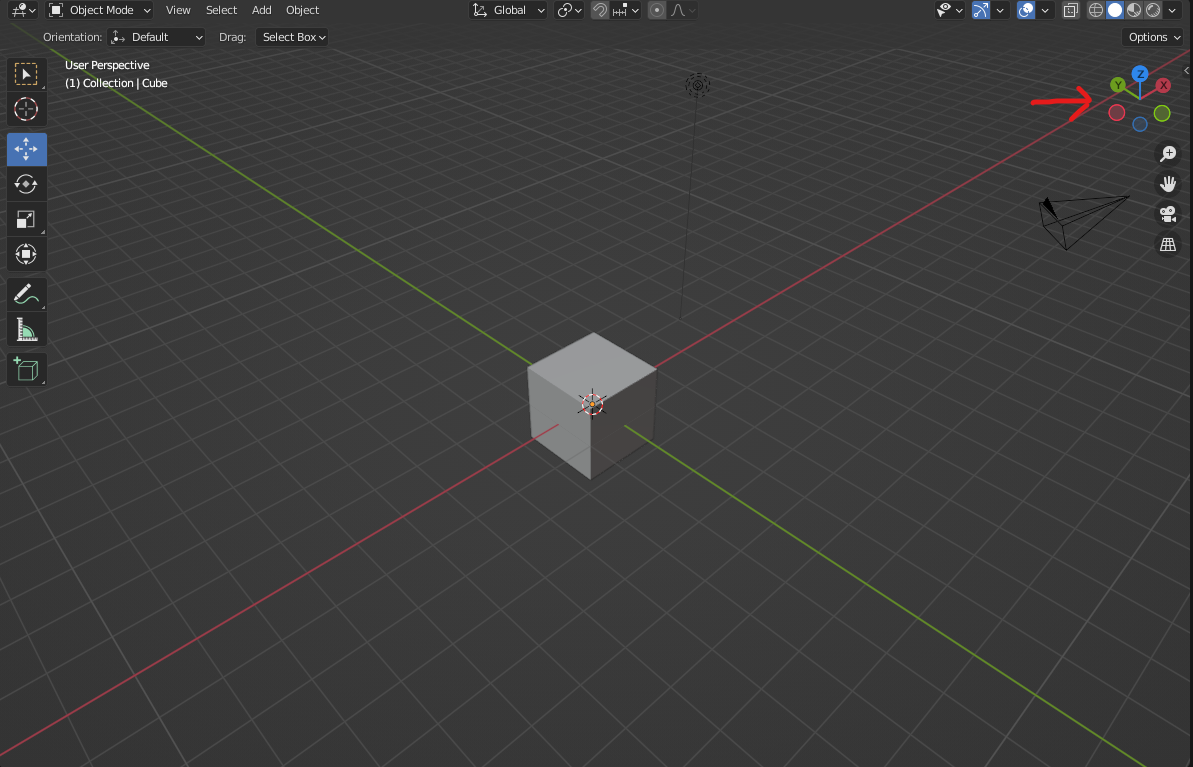Image resolution: width=1193 pixels, height=767 pixels.
Task: Click the "User Perspective" text
Action: (107, 65)
